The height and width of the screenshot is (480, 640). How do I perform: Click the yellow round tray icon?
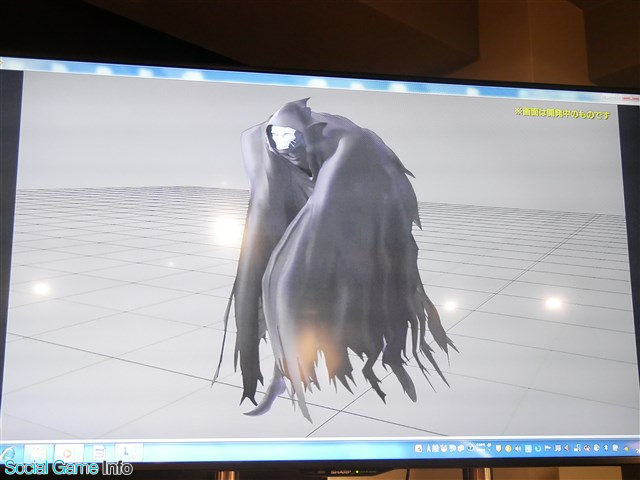click(x=508, y=449)
